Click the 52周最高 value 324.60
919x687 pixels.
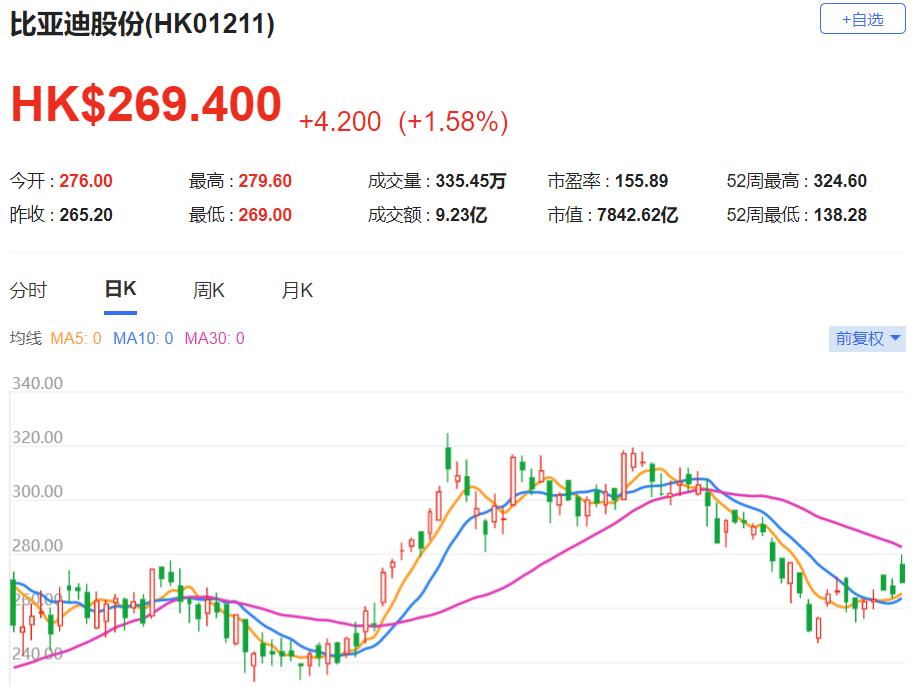(x=840, y=181)
